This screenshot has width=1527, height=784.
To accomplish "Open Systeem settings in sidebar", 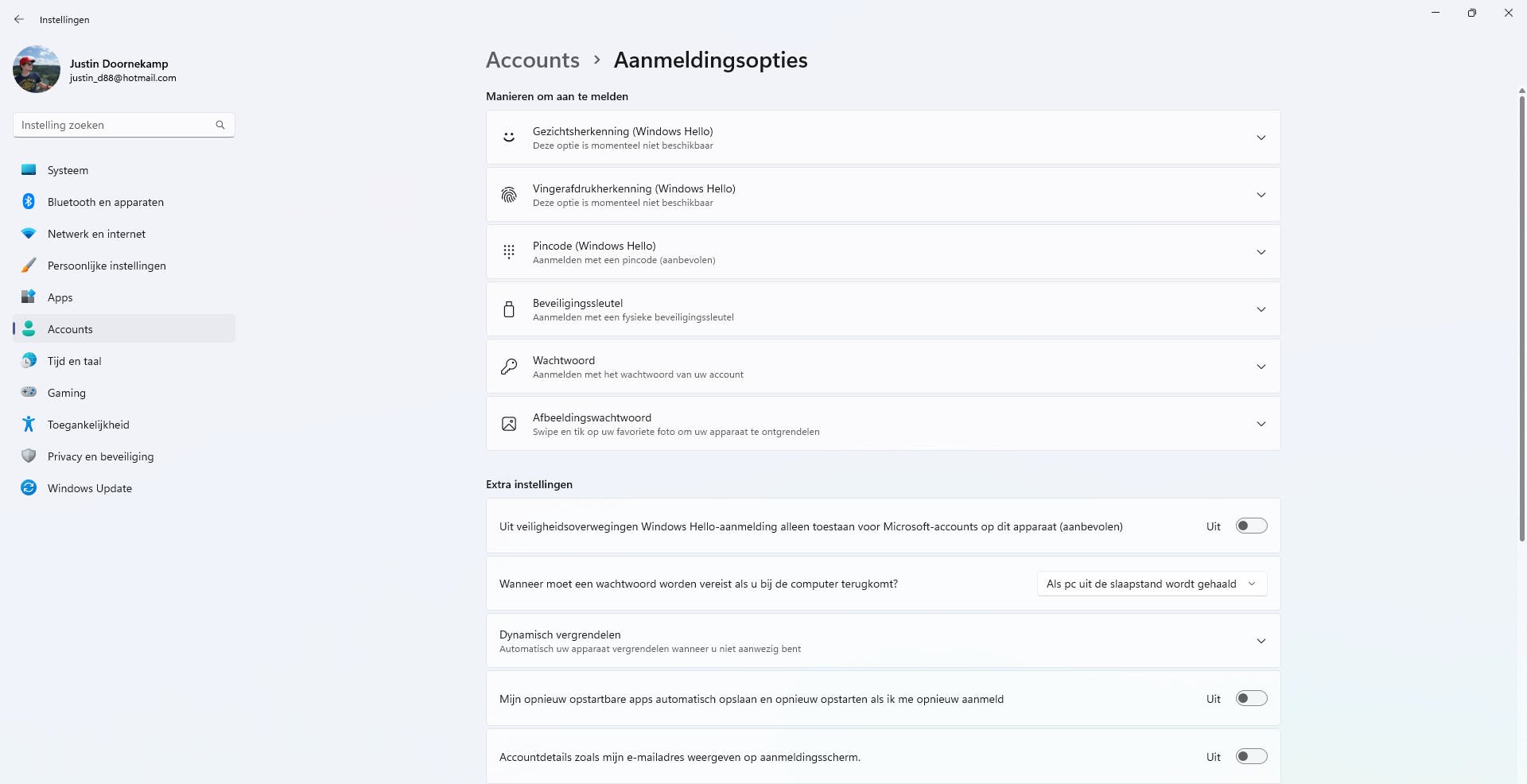I will tap(68, 170).
